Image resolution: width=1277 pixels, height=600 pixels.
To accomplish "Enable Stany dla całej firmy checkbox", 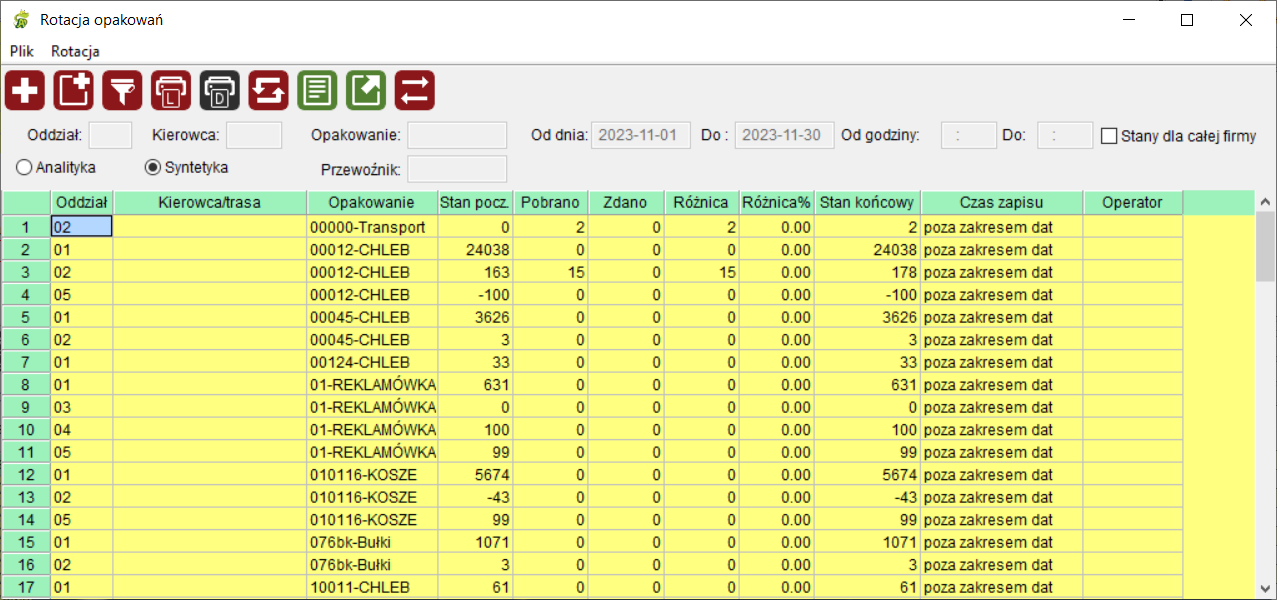I will click(x=1109, y=136).
